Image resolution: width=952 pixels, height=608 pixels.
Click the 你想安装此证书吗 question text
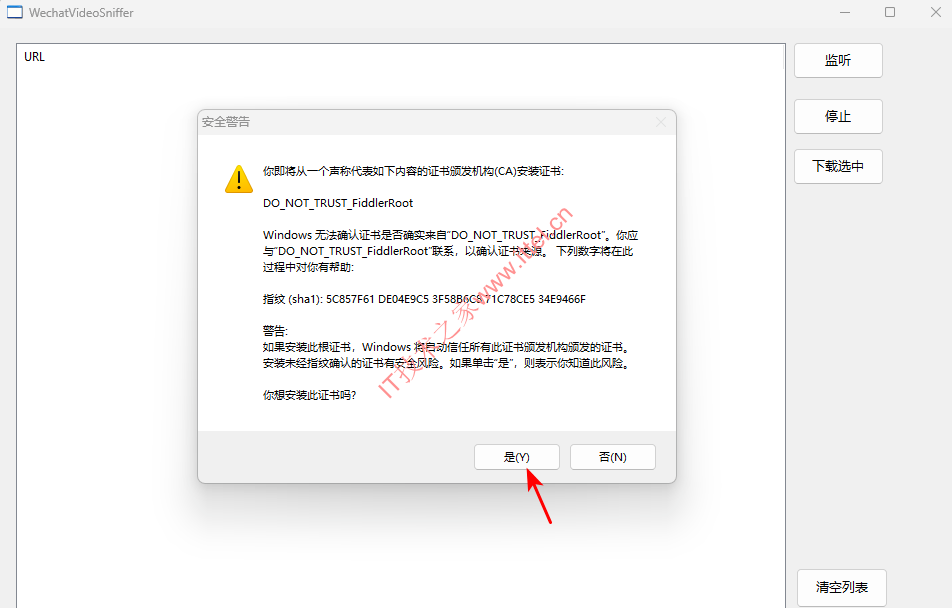click(x=309, y=395)
